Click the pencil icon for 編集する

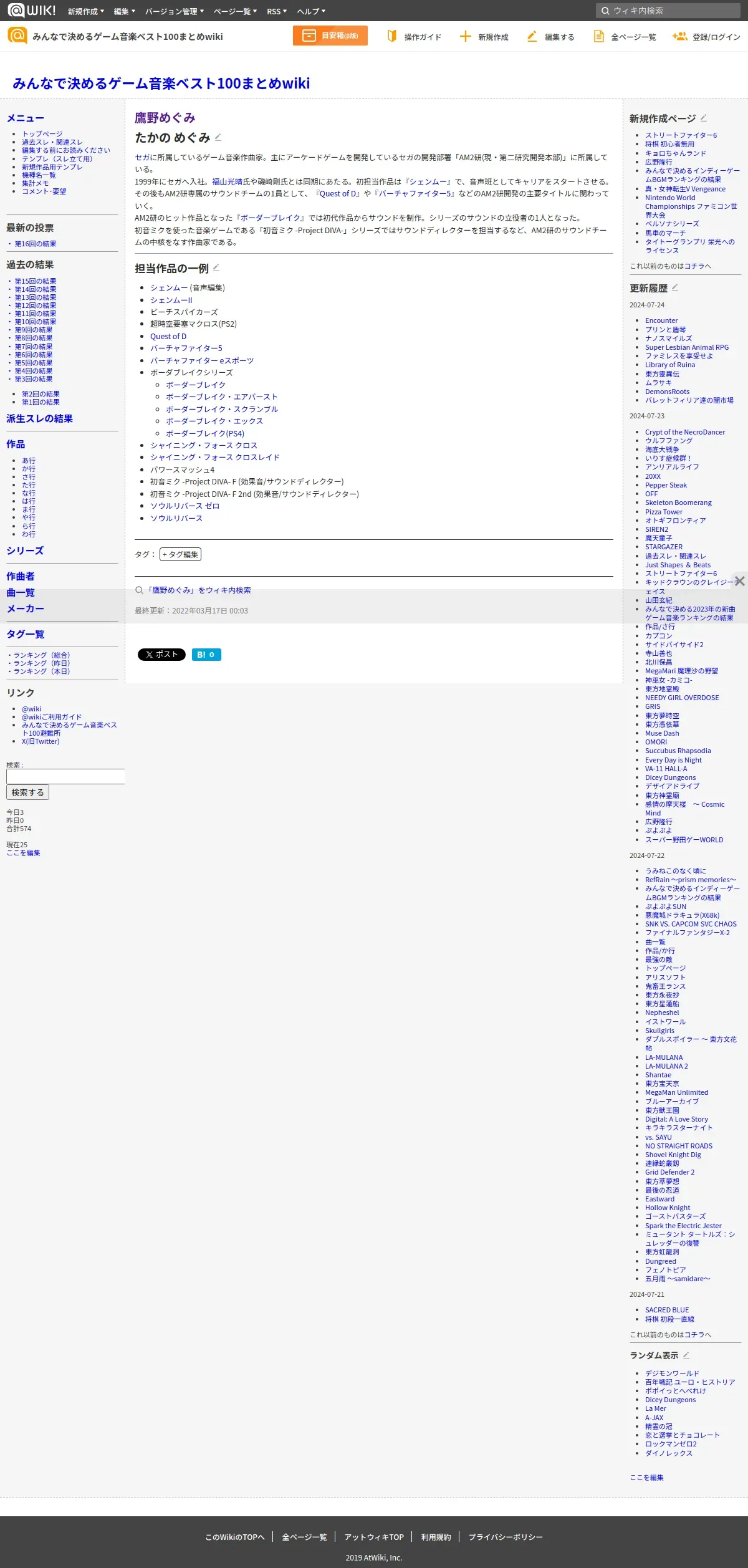tap(532, 36)
